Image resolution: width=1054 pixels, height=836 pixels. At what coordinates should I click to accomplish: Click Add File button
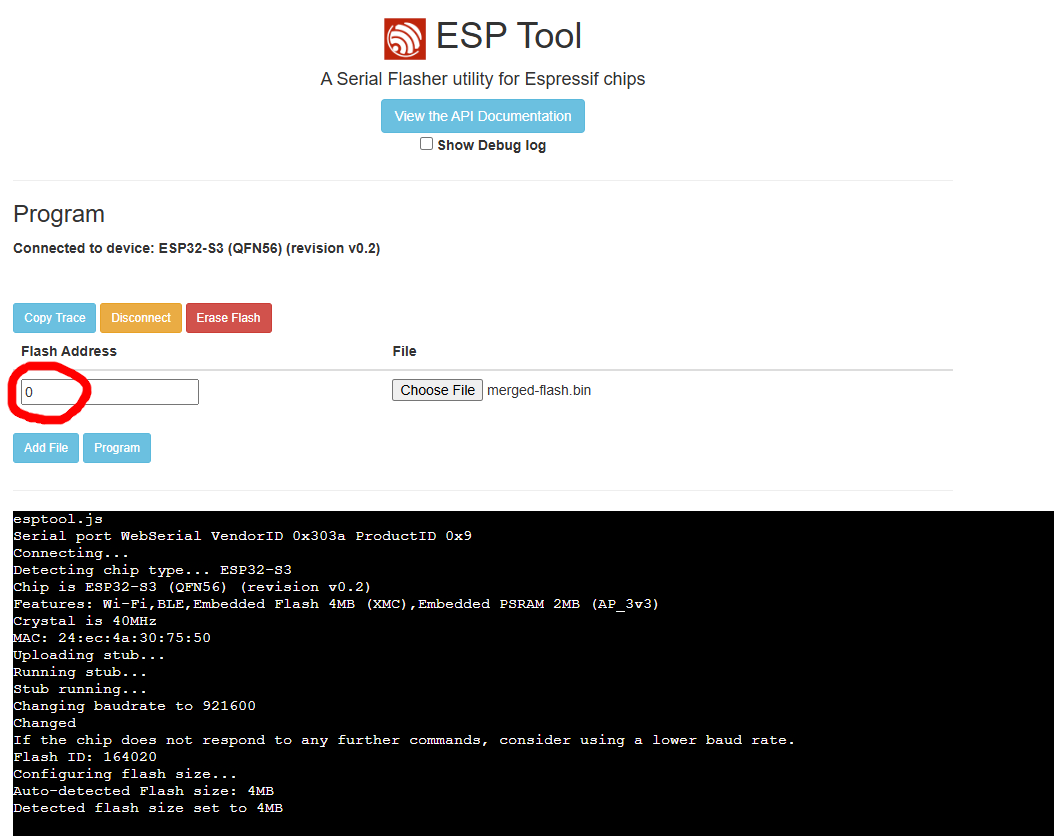pyautogui.click(x=46, y=448)
